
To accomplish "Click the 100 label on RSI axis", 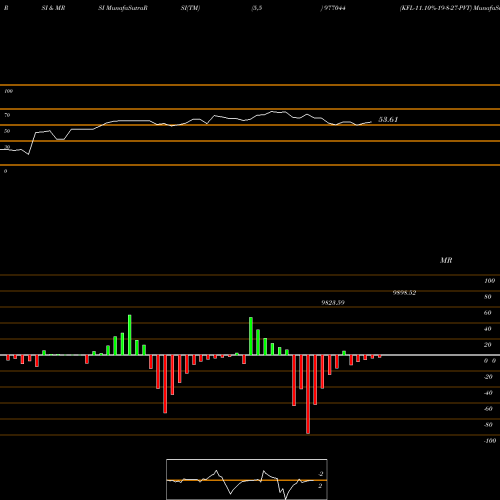I will tap(8, 91).
